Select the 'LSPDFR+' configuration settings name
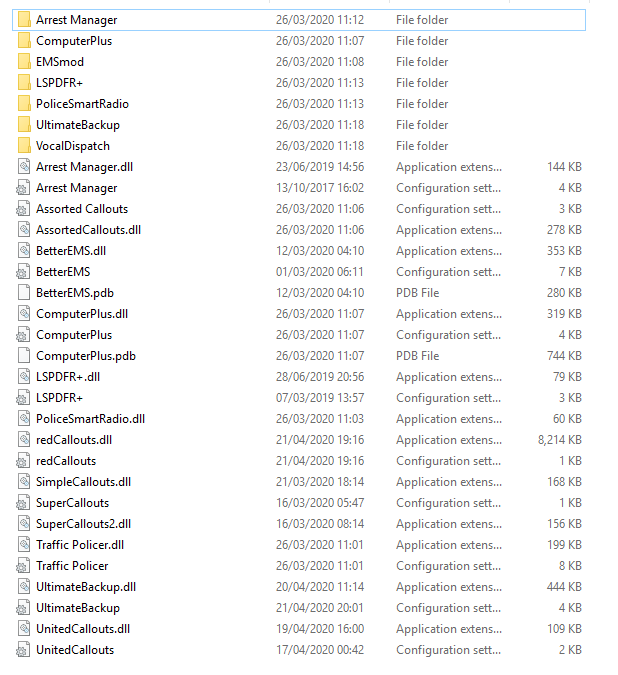 (x=59, y=398)
